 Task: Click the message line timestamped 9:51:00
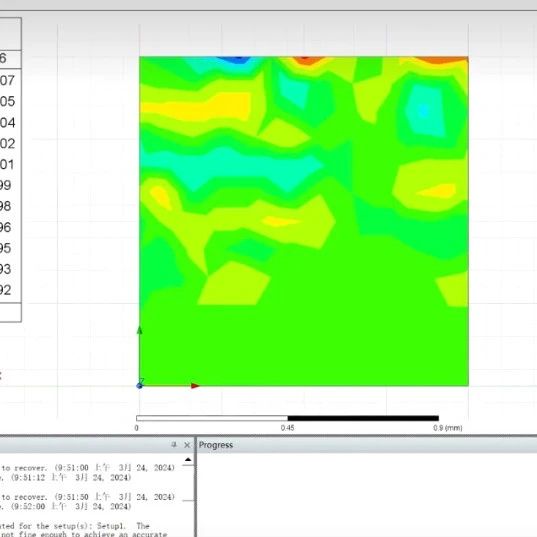pyautogui.click(x=88, y=468)
